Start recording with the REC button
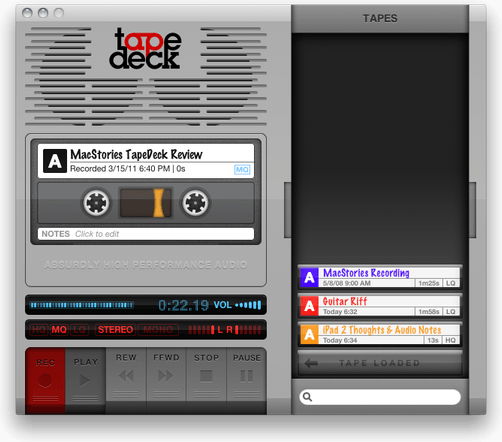 (x=45, y=381)
